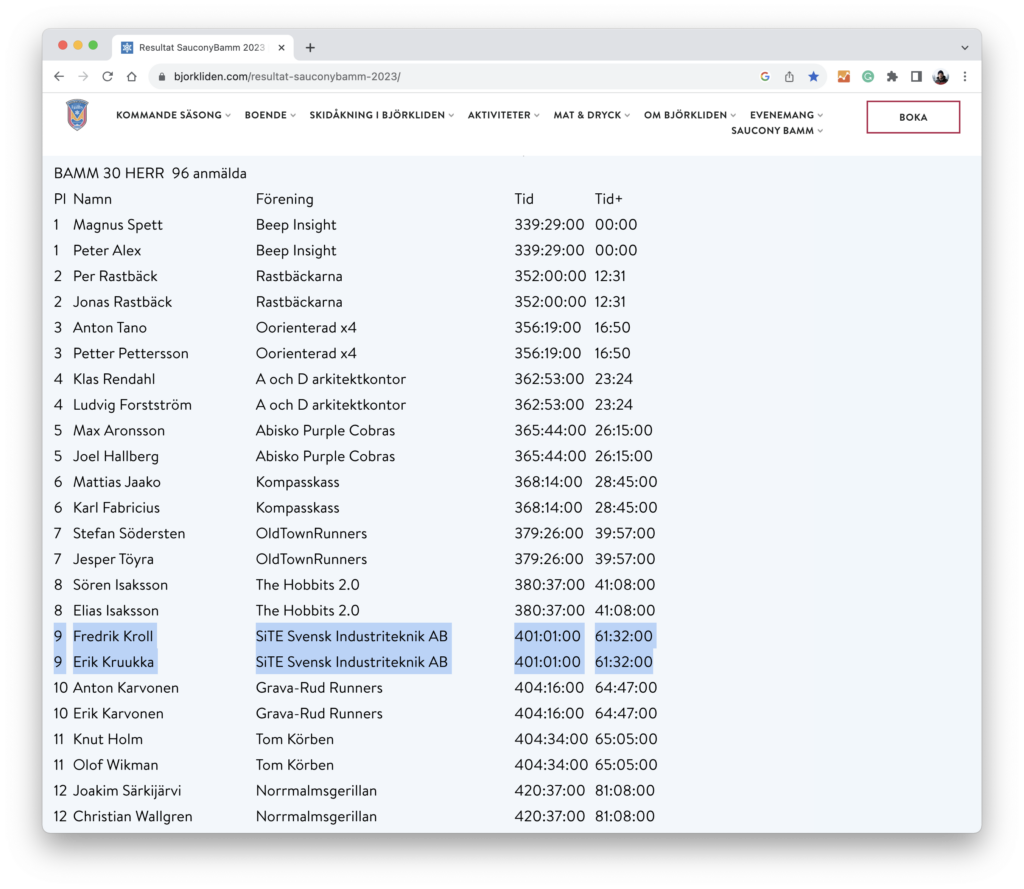This screenshot has height=889, width=1024.
Task: Expand the Aktiviteter menu
Action: (504, 115)
